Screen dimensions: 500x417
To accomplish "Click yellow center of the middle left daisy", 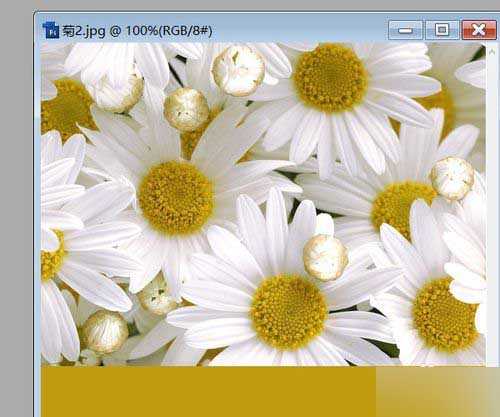I will 176,197.
